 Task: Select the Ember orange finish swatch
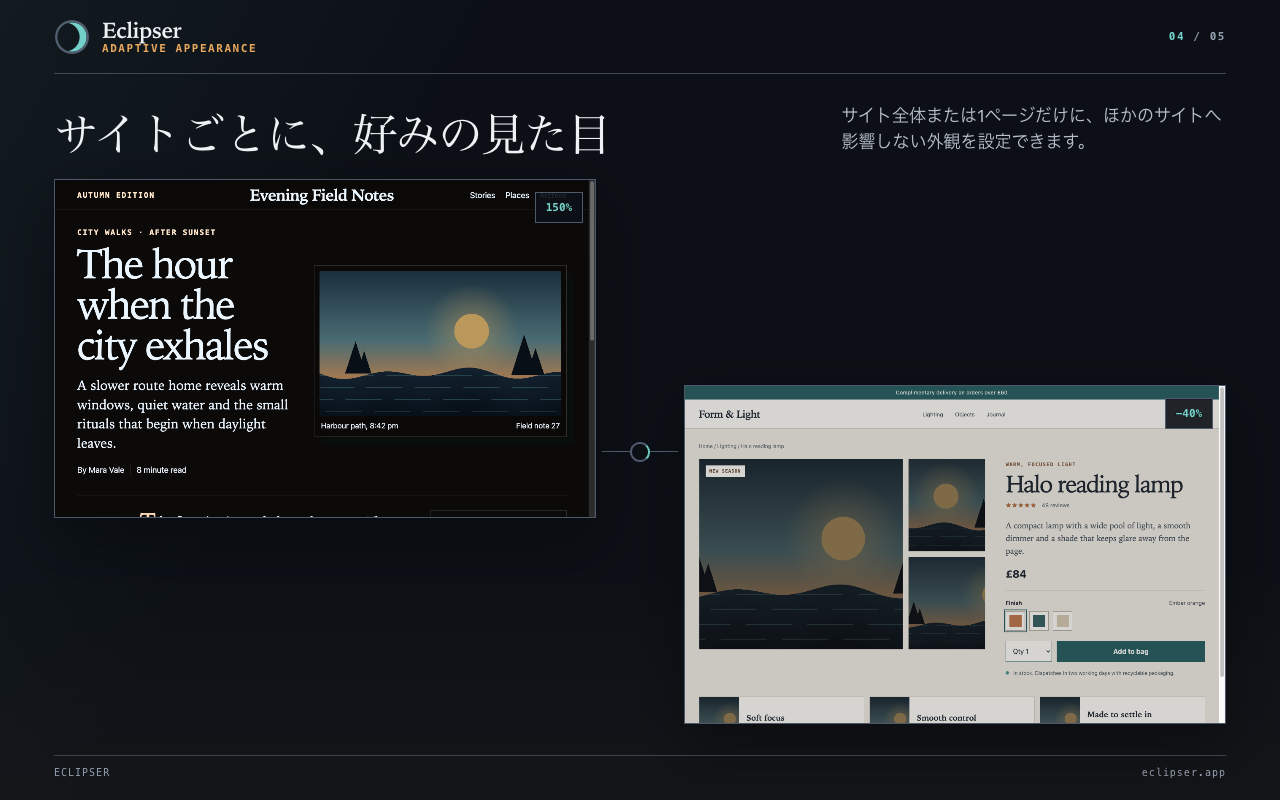[x=1016, y=621]
